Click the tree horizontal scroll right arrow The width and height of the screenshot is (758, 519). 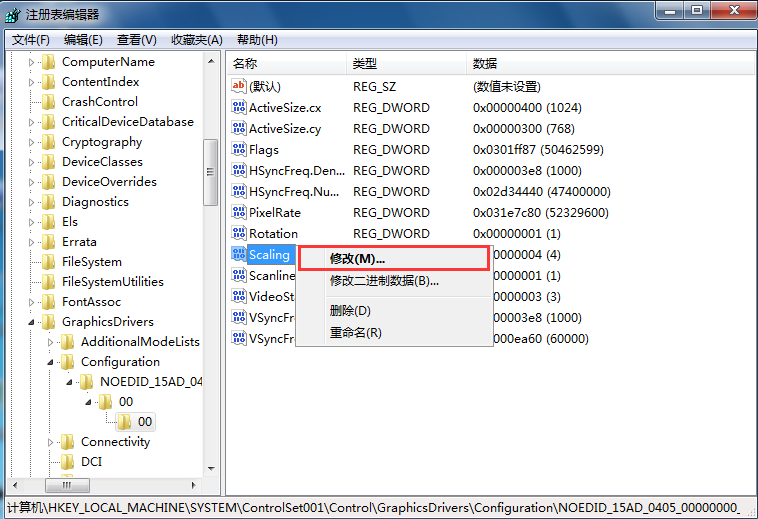[194, 485]
